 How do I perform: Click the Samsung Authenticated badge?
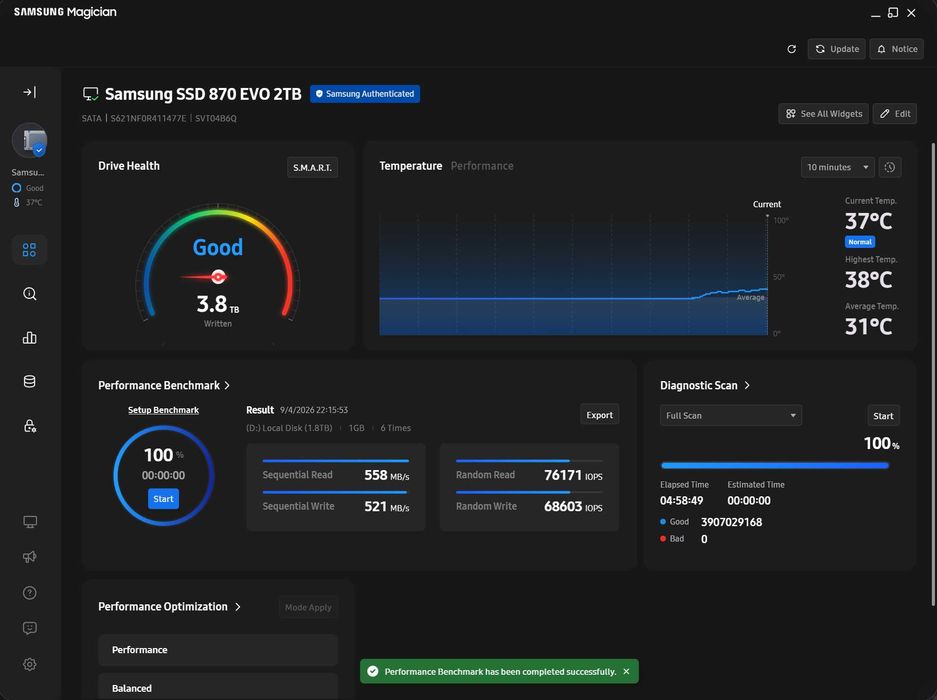coord(365,94)
